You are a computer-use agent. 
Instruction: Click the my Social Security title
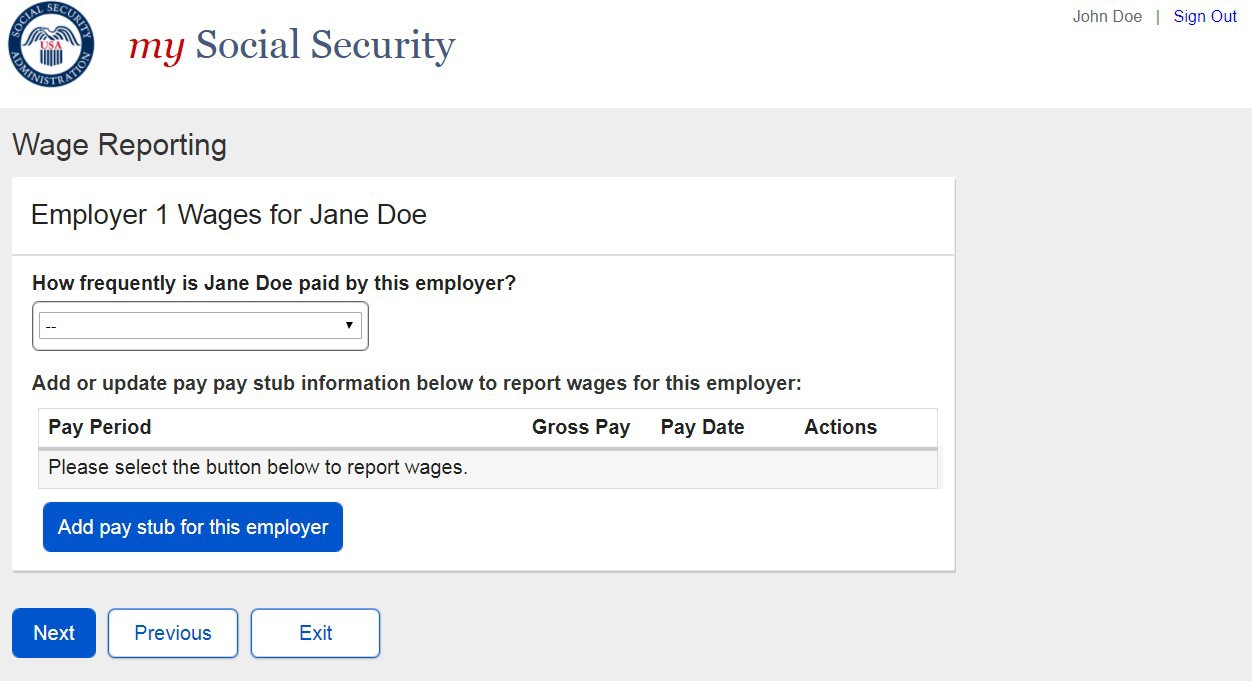point(292,46)
